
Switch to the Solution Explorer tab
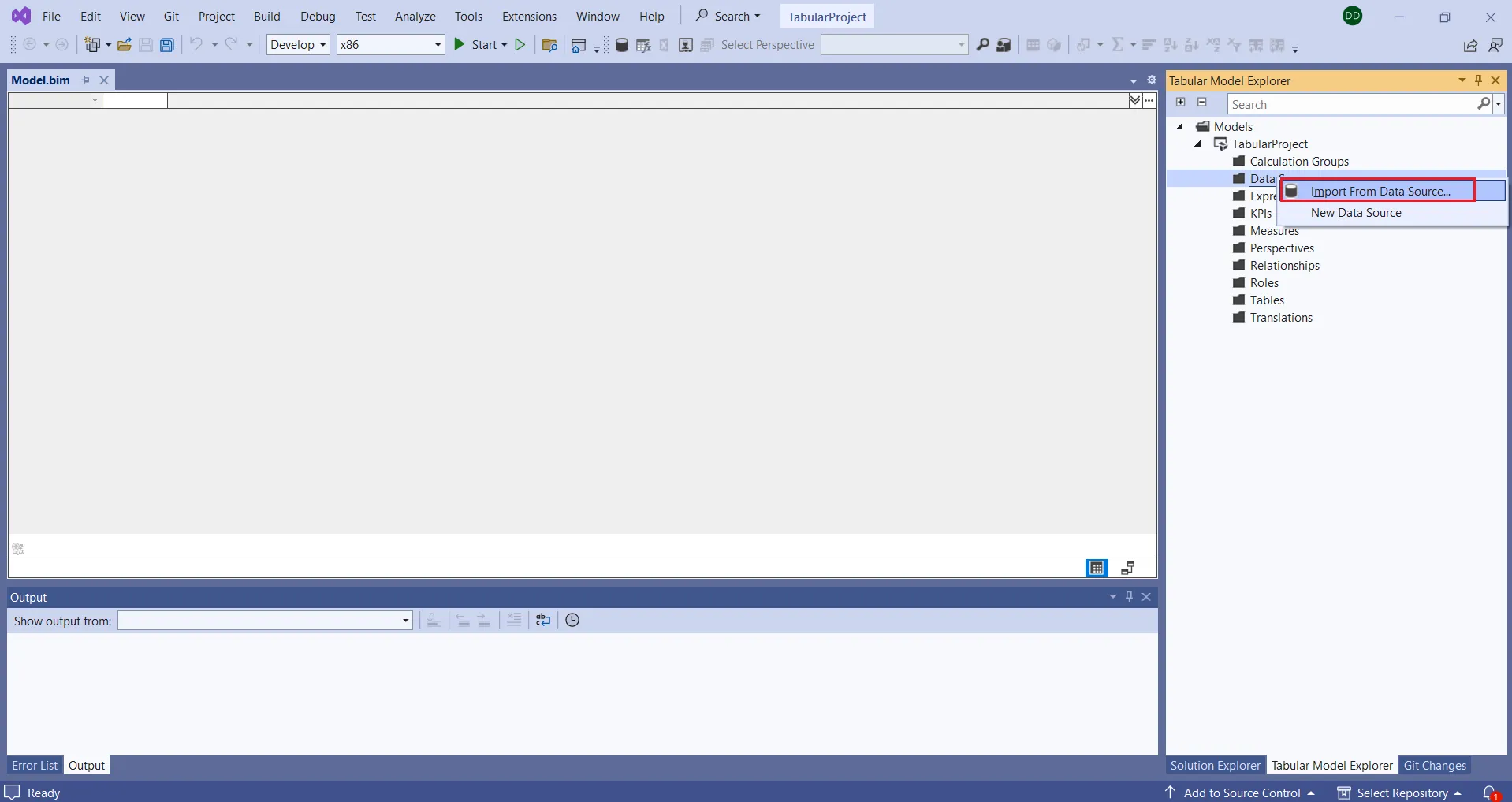1215,766
